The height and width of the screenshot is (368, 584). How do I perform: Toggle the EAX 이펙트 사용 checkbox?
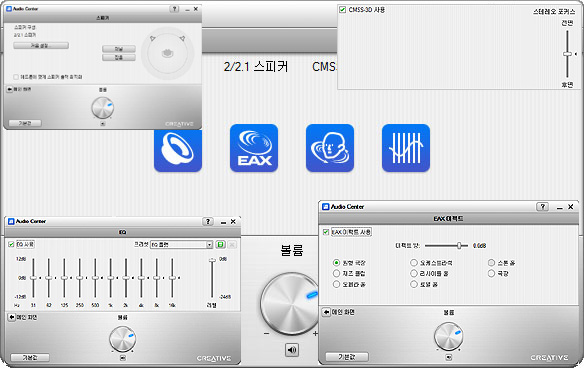326,232
